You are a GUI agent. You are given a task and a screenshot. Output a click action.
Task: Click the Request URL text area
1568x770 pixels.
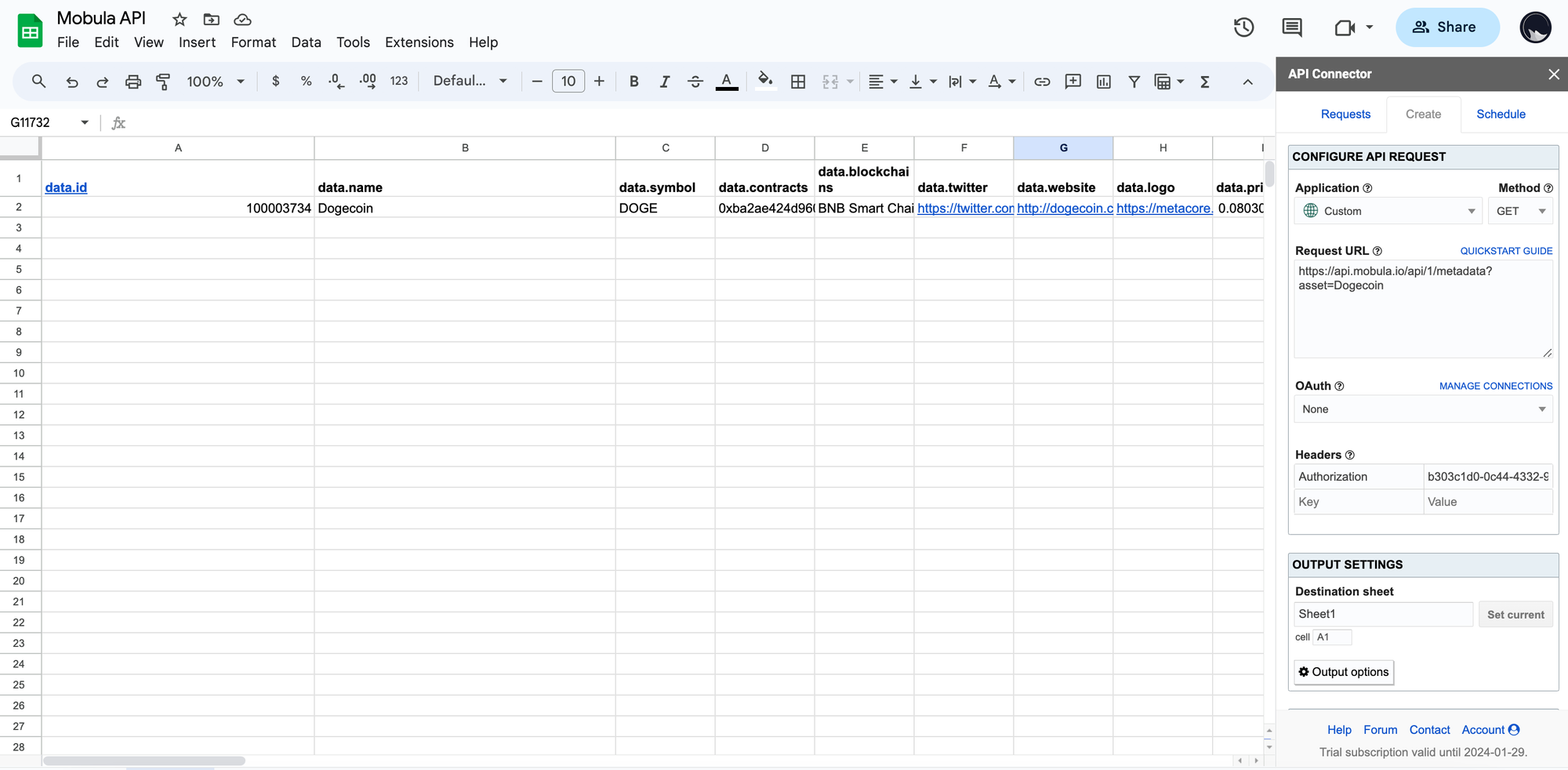1423,310
